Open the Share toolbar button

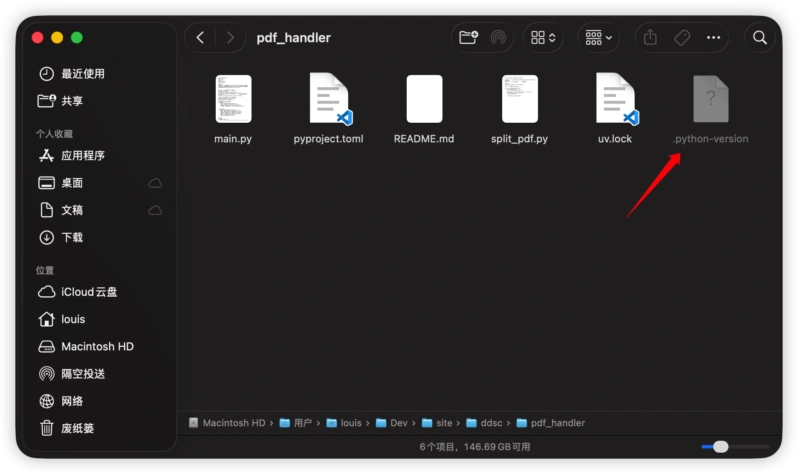(651, 37)
